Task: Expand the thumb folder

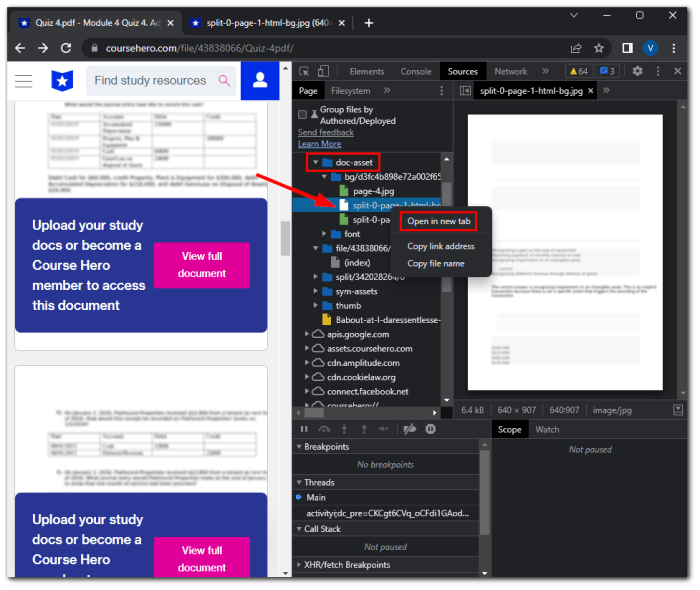Action: (315, 305)
